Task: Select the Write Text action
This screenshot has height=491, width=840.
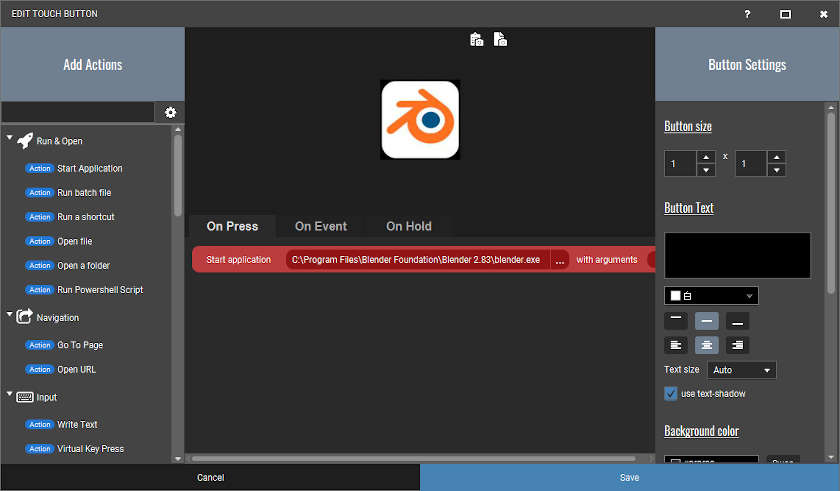Action: point(62,425)
